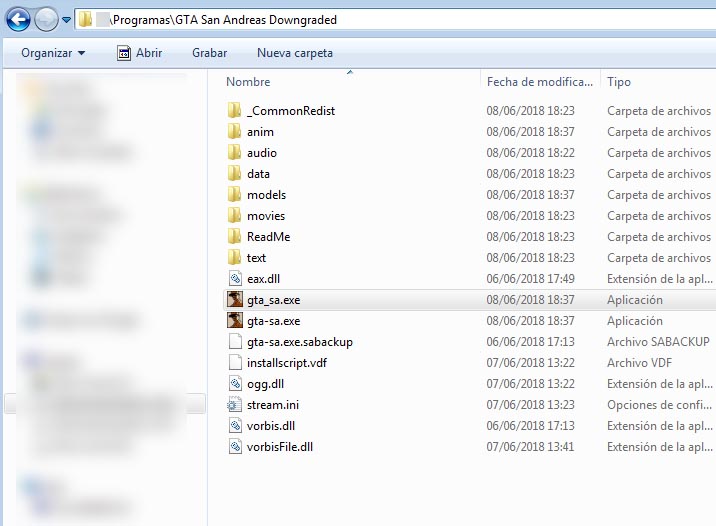
Task: Select the text folder icon
Action: pos(235,258)
